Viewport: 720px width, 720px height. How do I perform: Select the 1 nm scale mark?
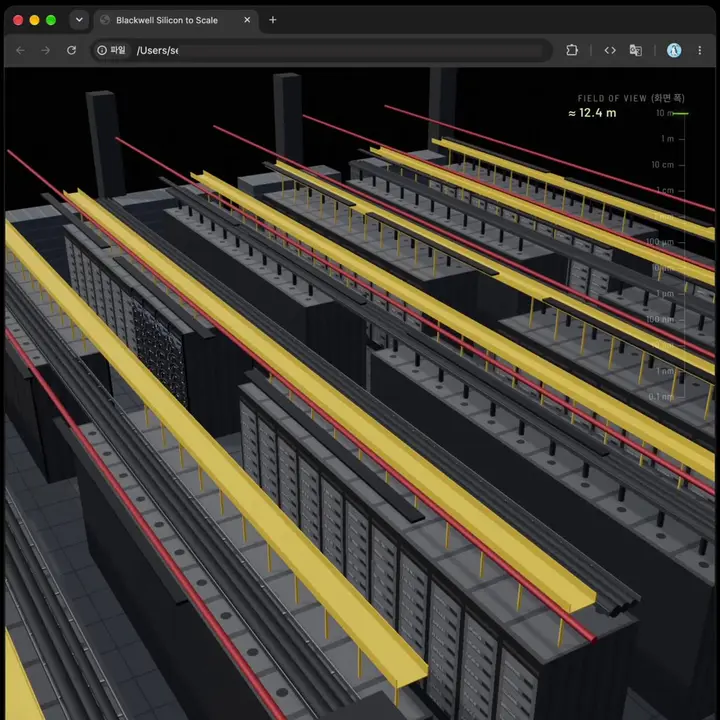[x=665, y=371]
